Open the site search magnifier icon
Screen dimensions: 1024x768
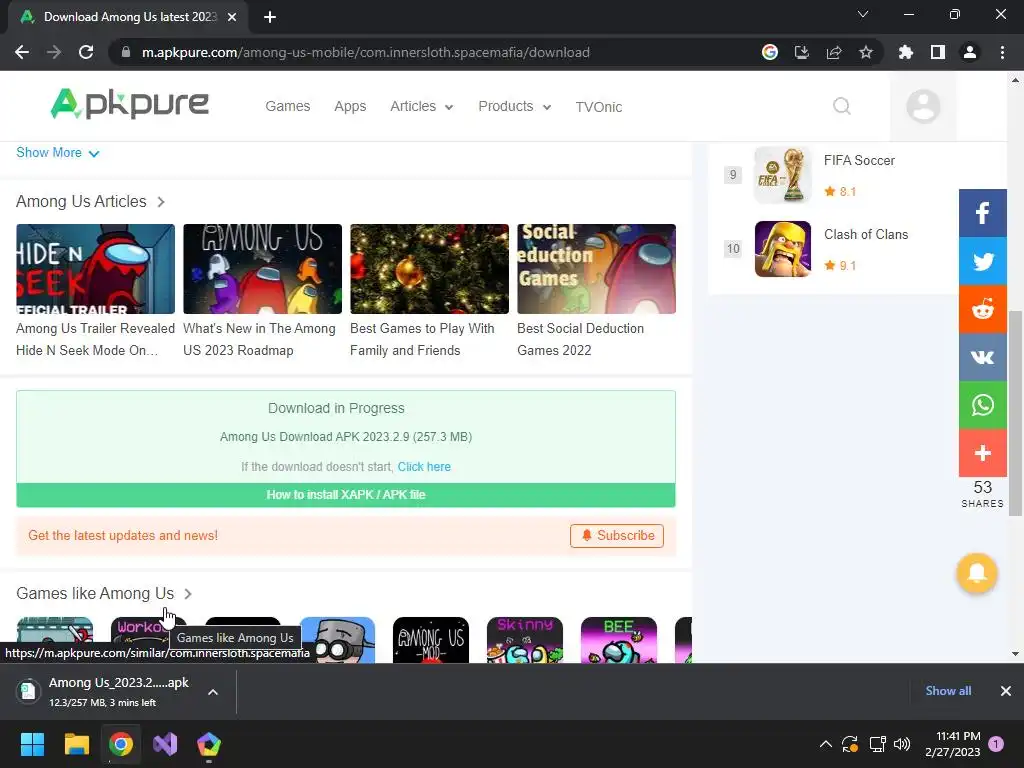click(x=842, y=106)
